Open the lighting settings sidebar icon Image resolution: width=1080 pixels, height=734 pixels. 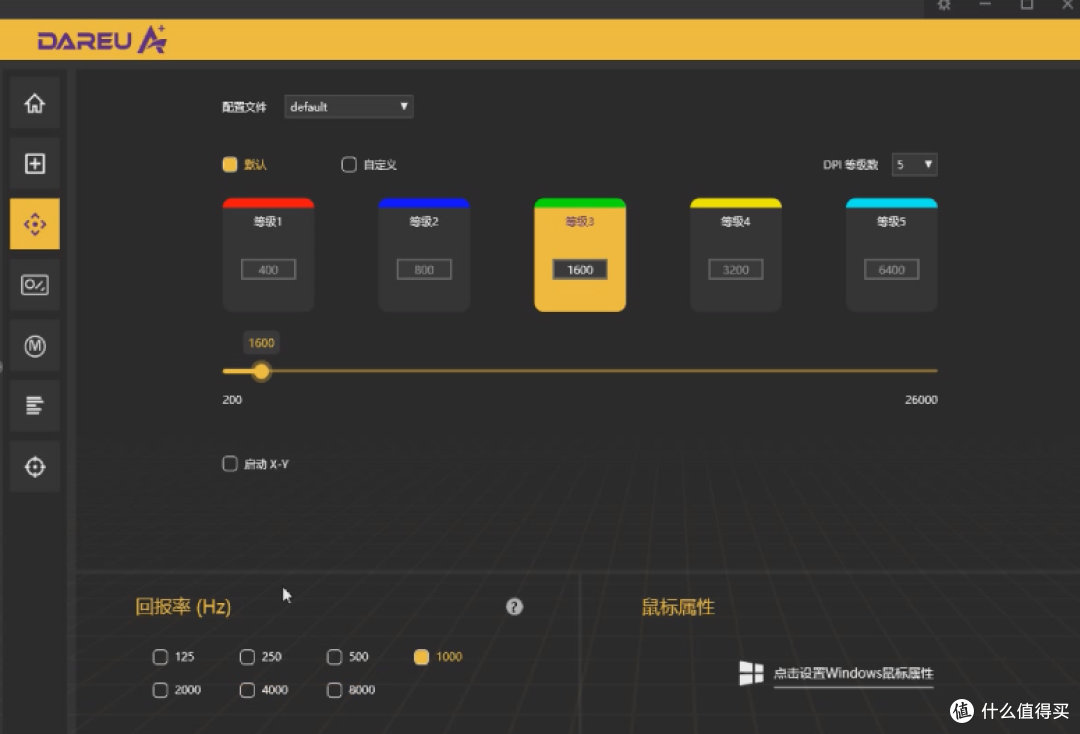(x=34, y=285)
